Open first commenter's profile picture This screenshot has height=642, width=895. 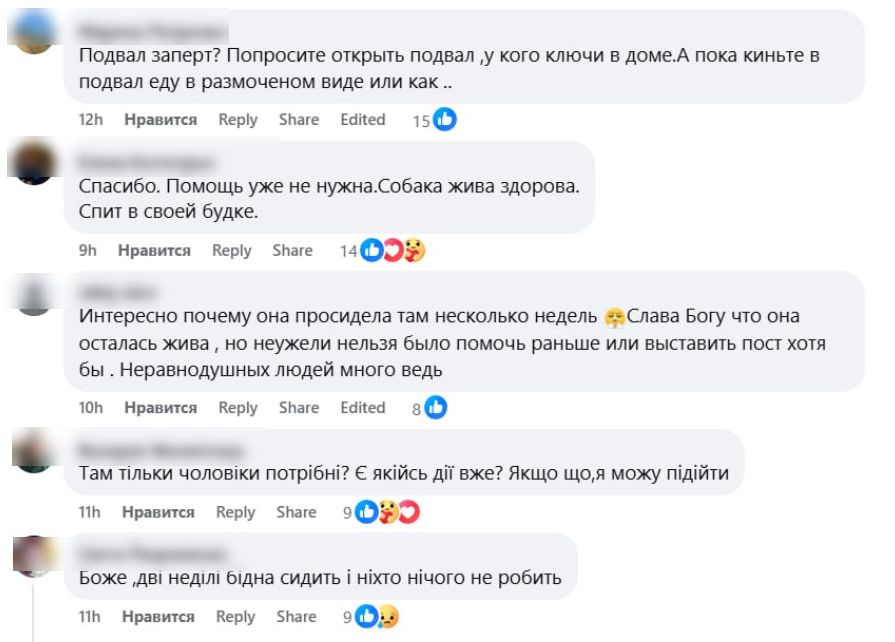click(35, 32)
